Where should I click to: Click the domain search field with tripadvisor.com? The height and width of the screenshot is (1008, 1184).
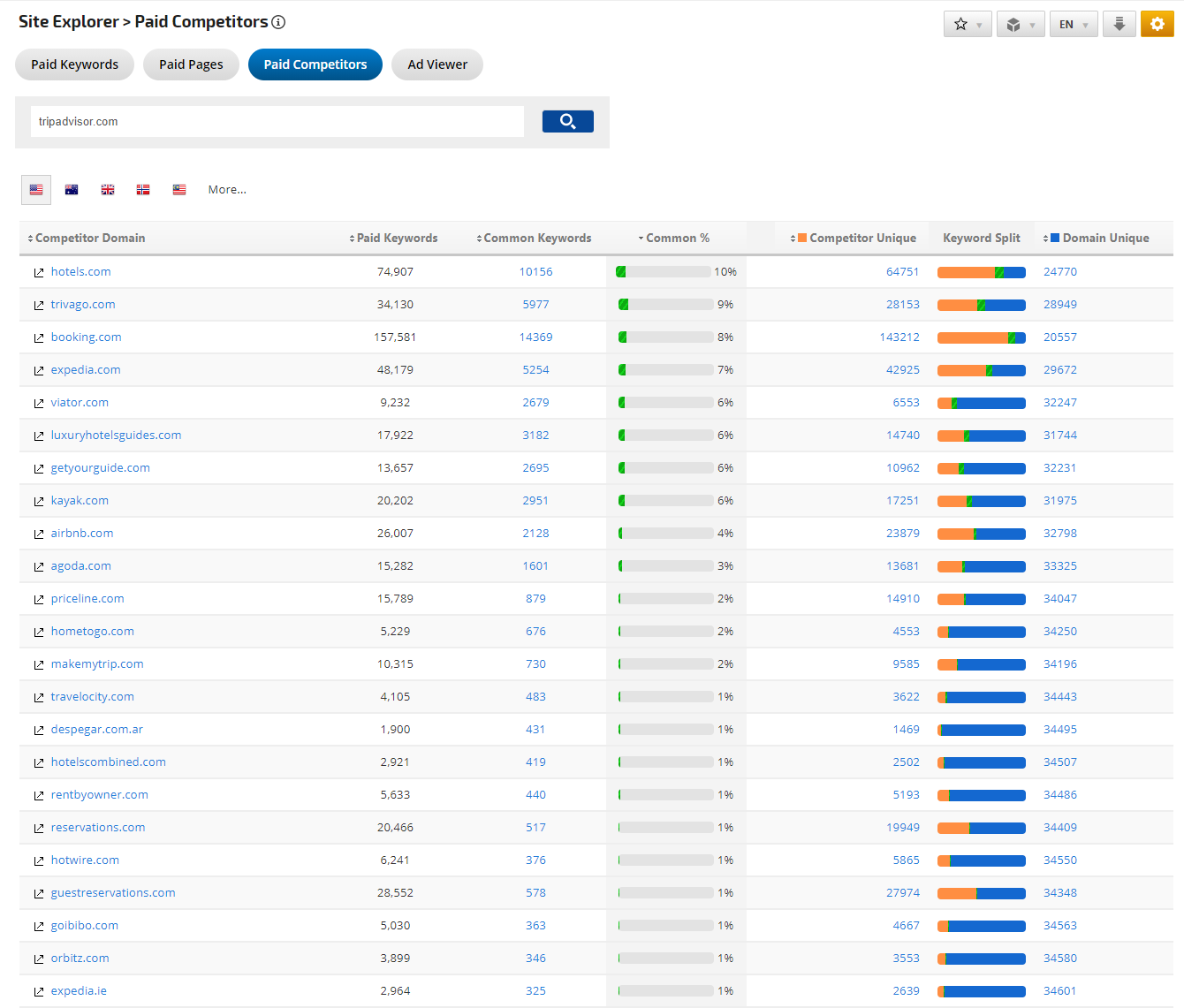(277, 121)
